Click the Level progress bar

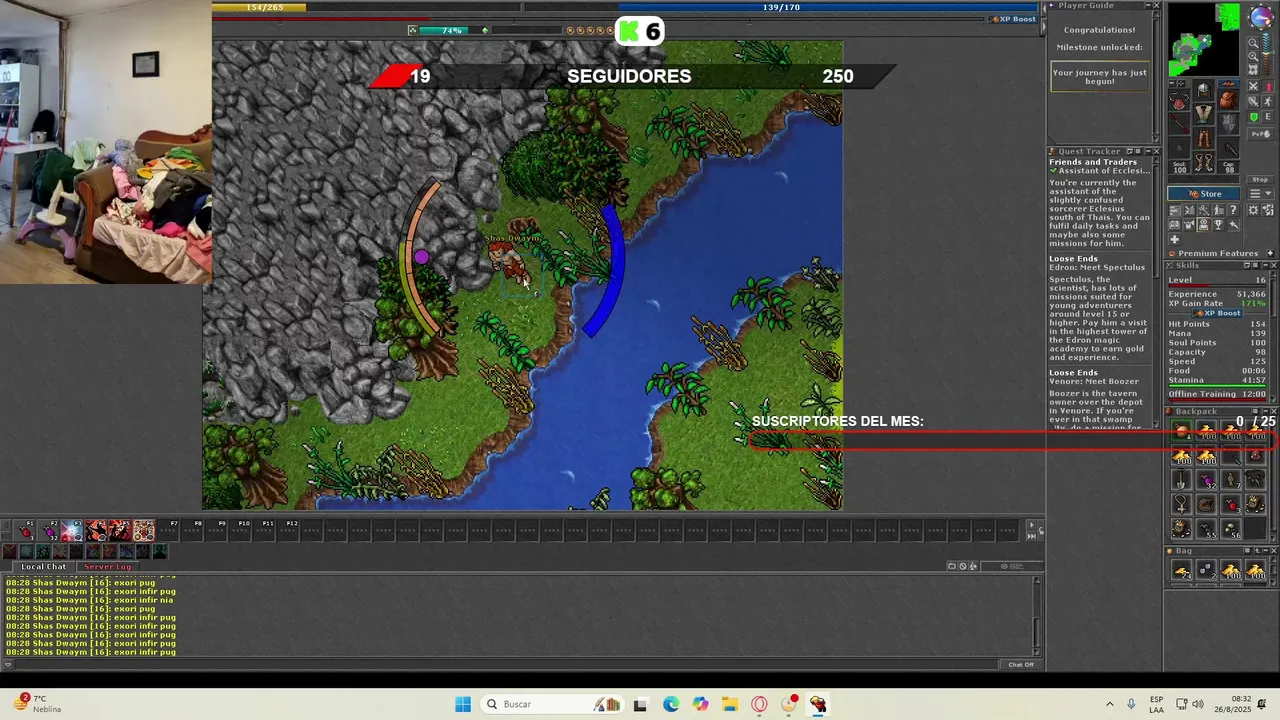[1218, 285]
